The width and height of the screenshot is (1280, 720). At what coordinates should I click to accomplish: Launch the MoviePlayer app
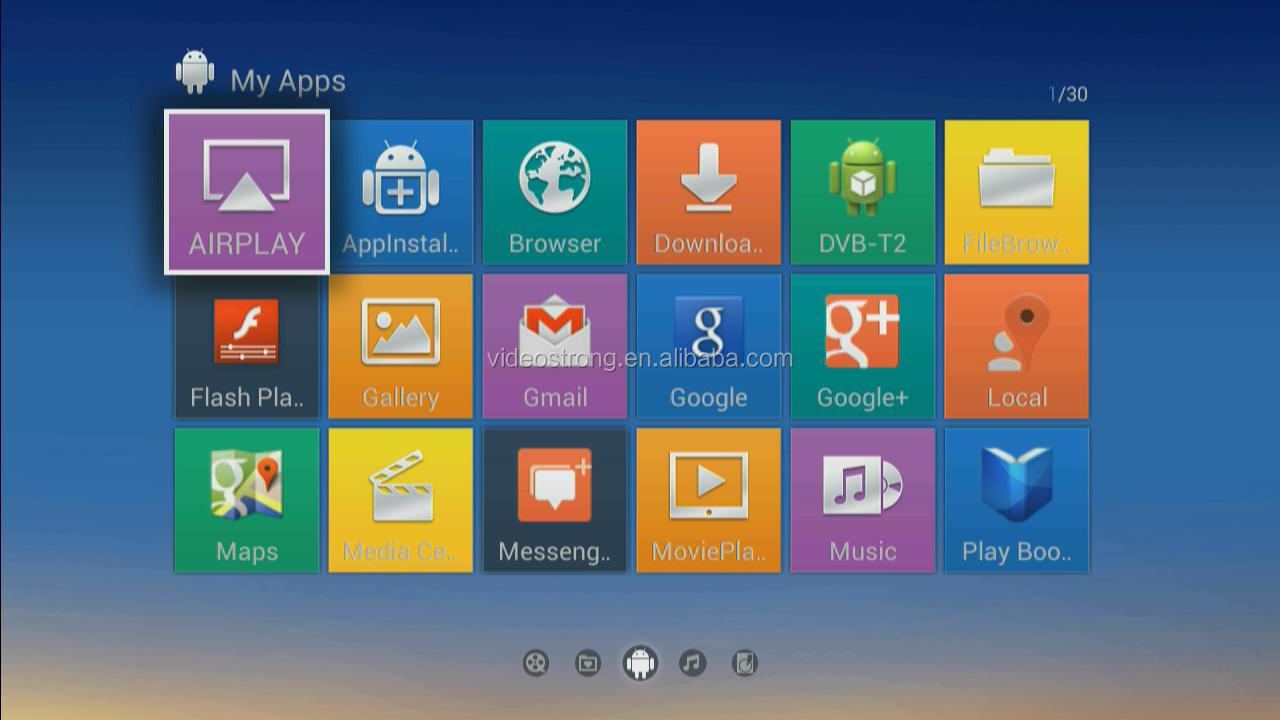pyautogui.click(x=708, y=500)
